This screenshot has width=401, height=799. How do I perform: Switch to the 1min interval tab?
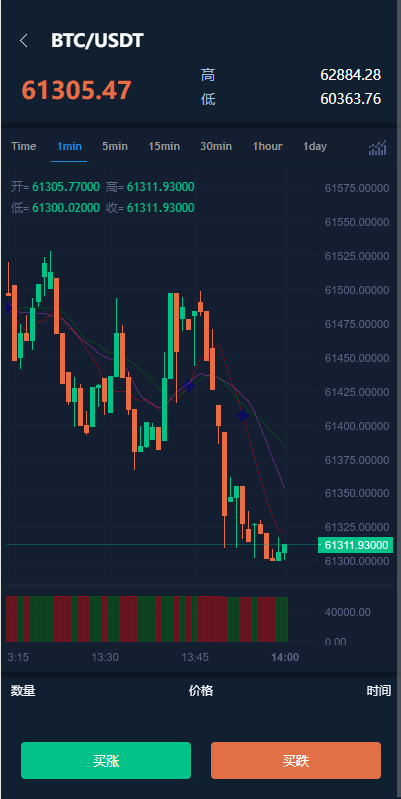pyautogui.click(x=69, y=147)
